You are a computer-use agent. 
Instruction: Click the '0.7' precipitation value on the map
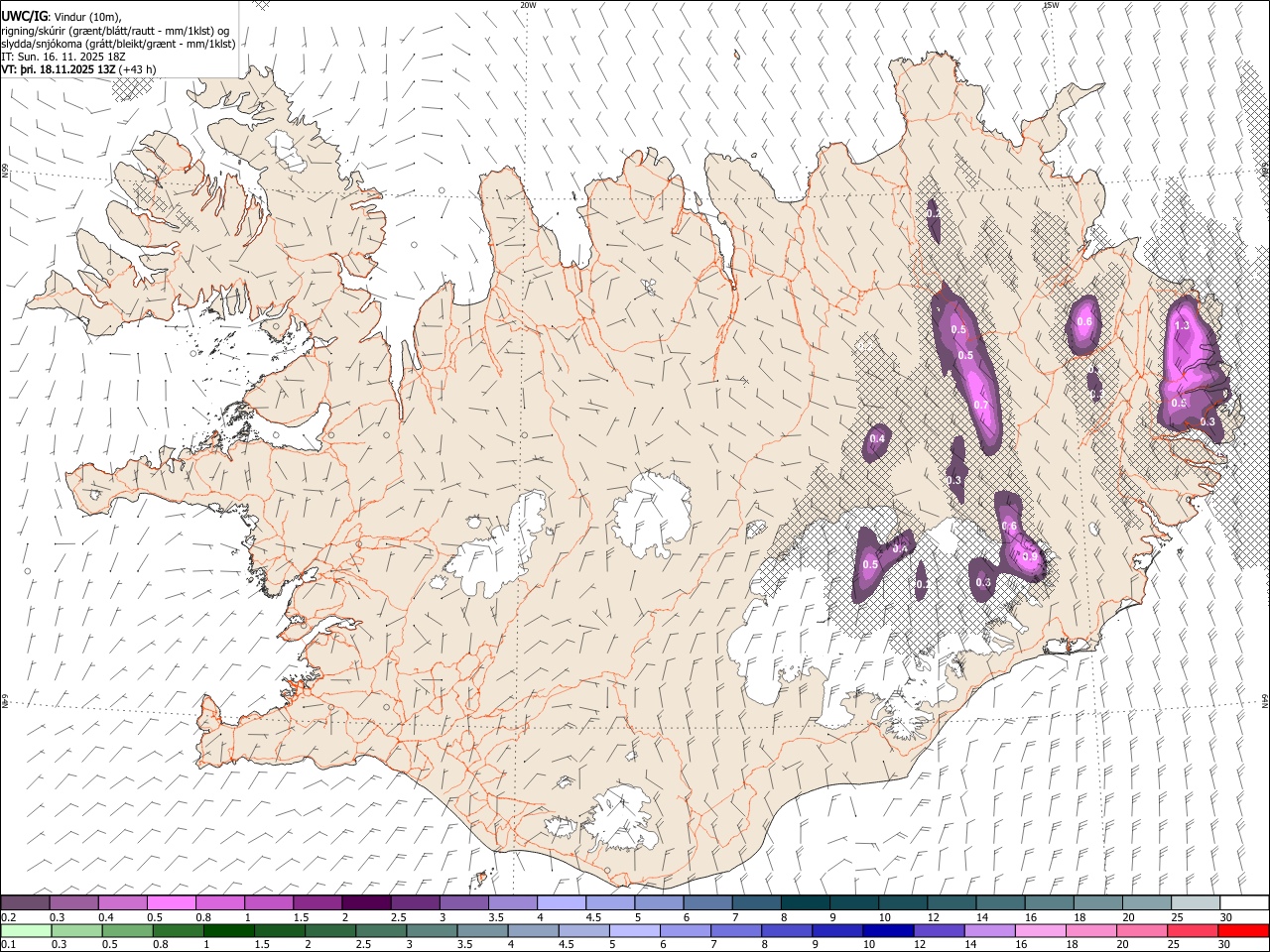coord(981,405)
